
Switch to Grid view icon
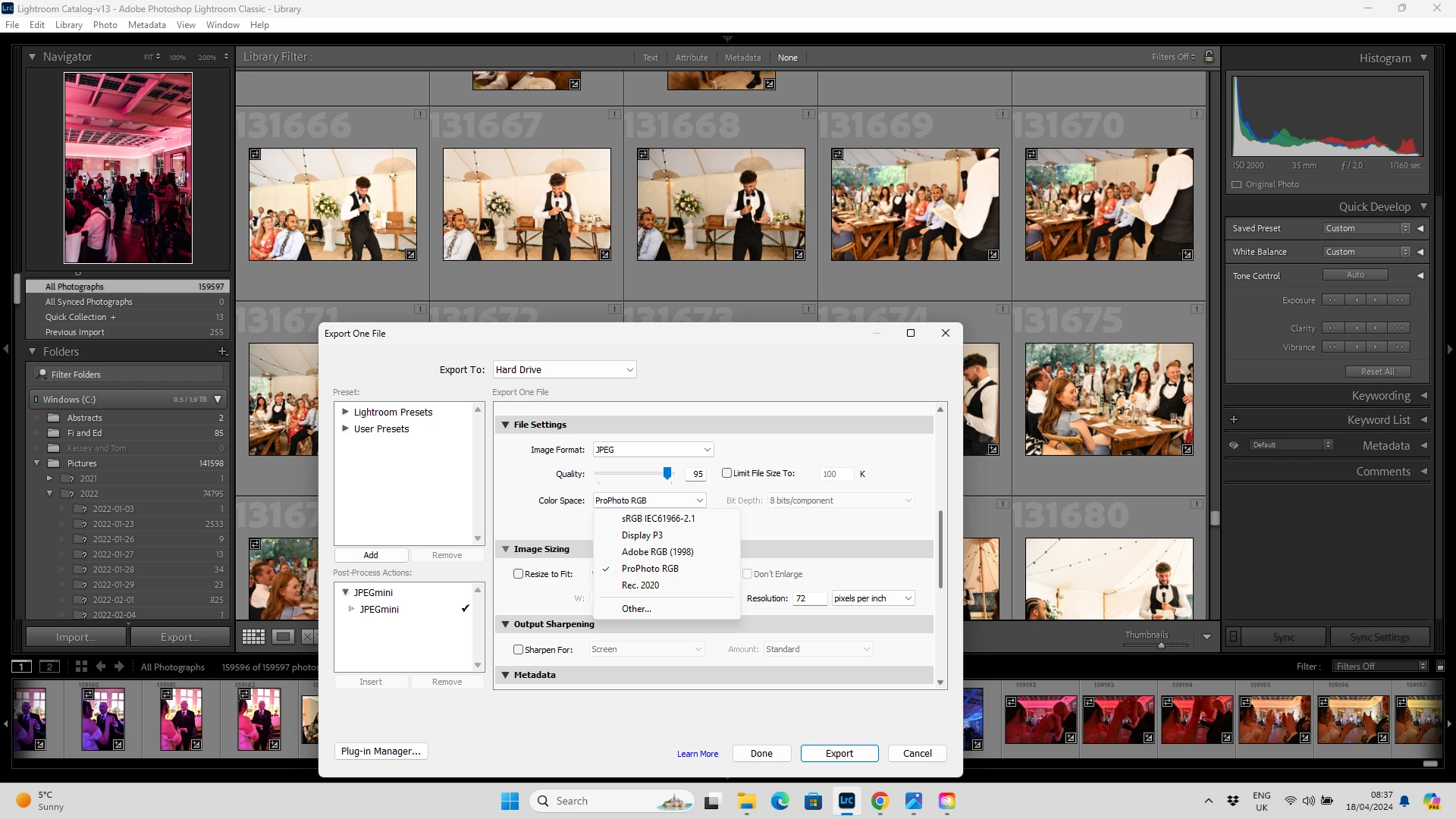(253, 637)
